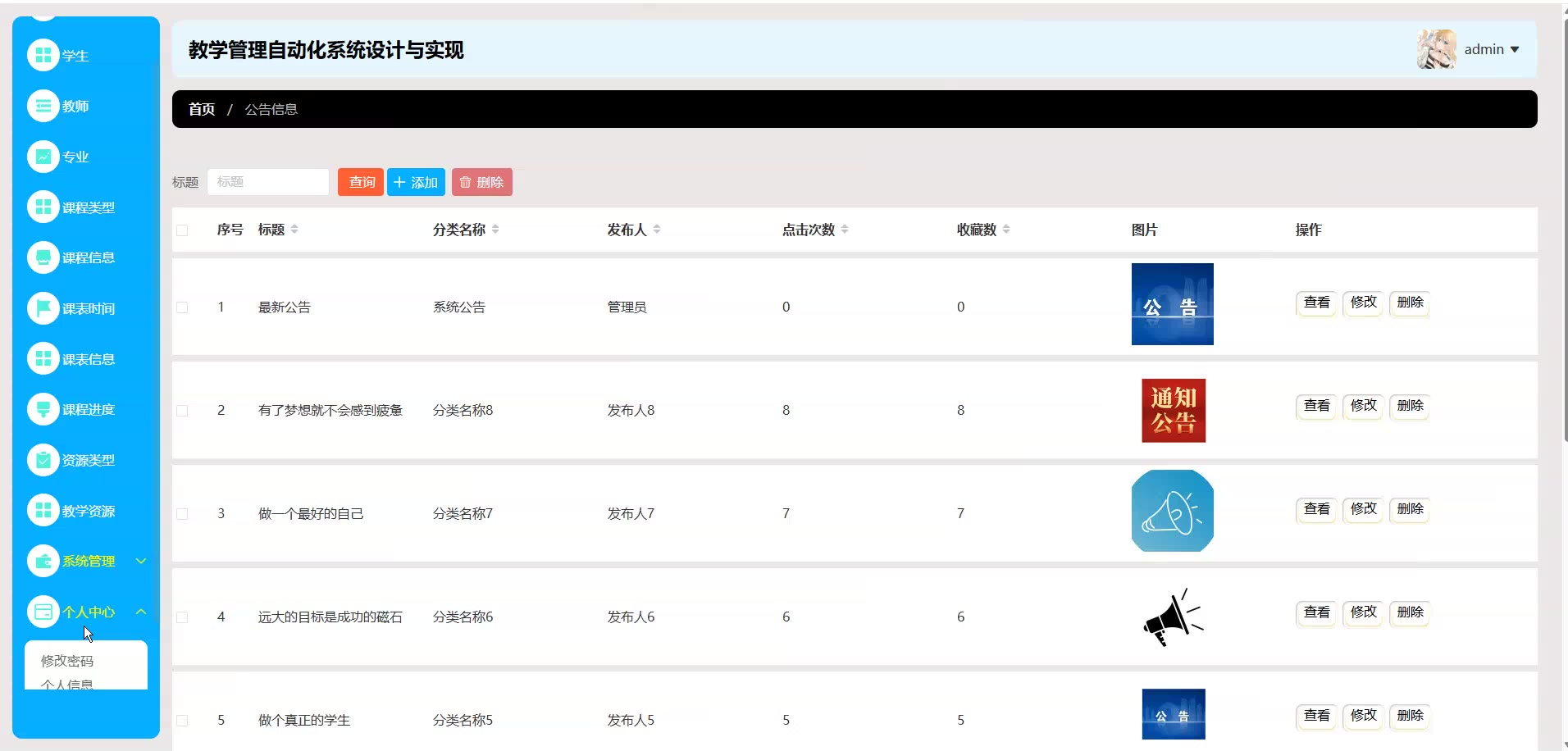1568x751 pixels.
Task: Check the row for 做个真正的学生
Action: (x=182, y=721)
